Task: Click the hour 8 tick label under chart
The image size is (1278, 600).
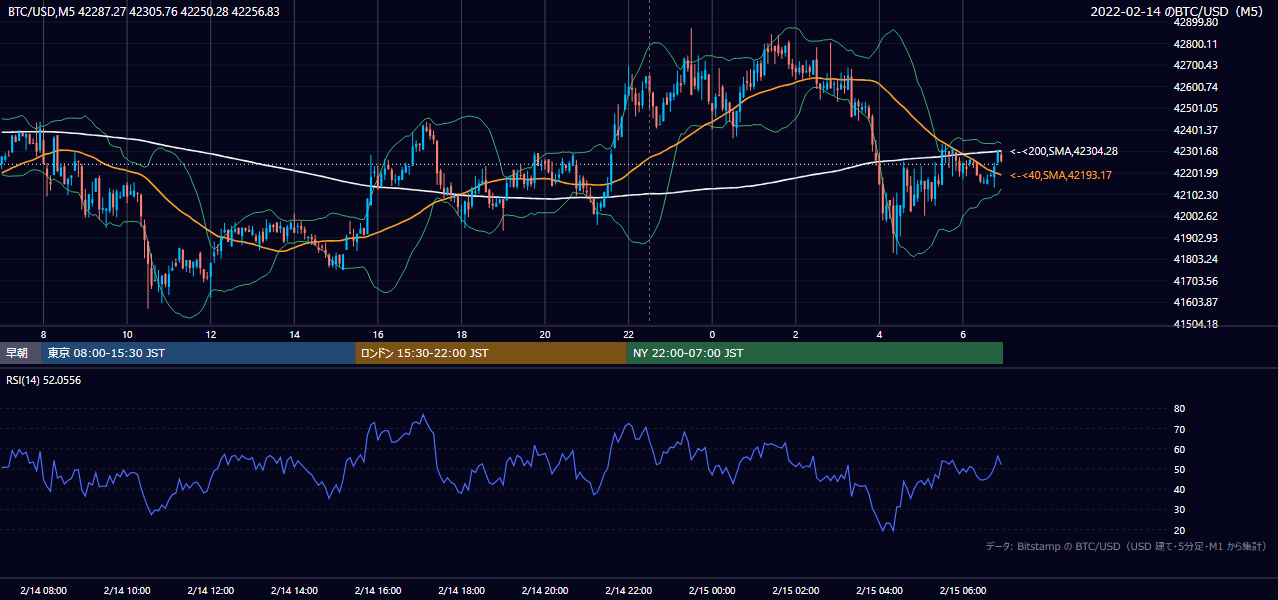Action: [x=43, y=334]
